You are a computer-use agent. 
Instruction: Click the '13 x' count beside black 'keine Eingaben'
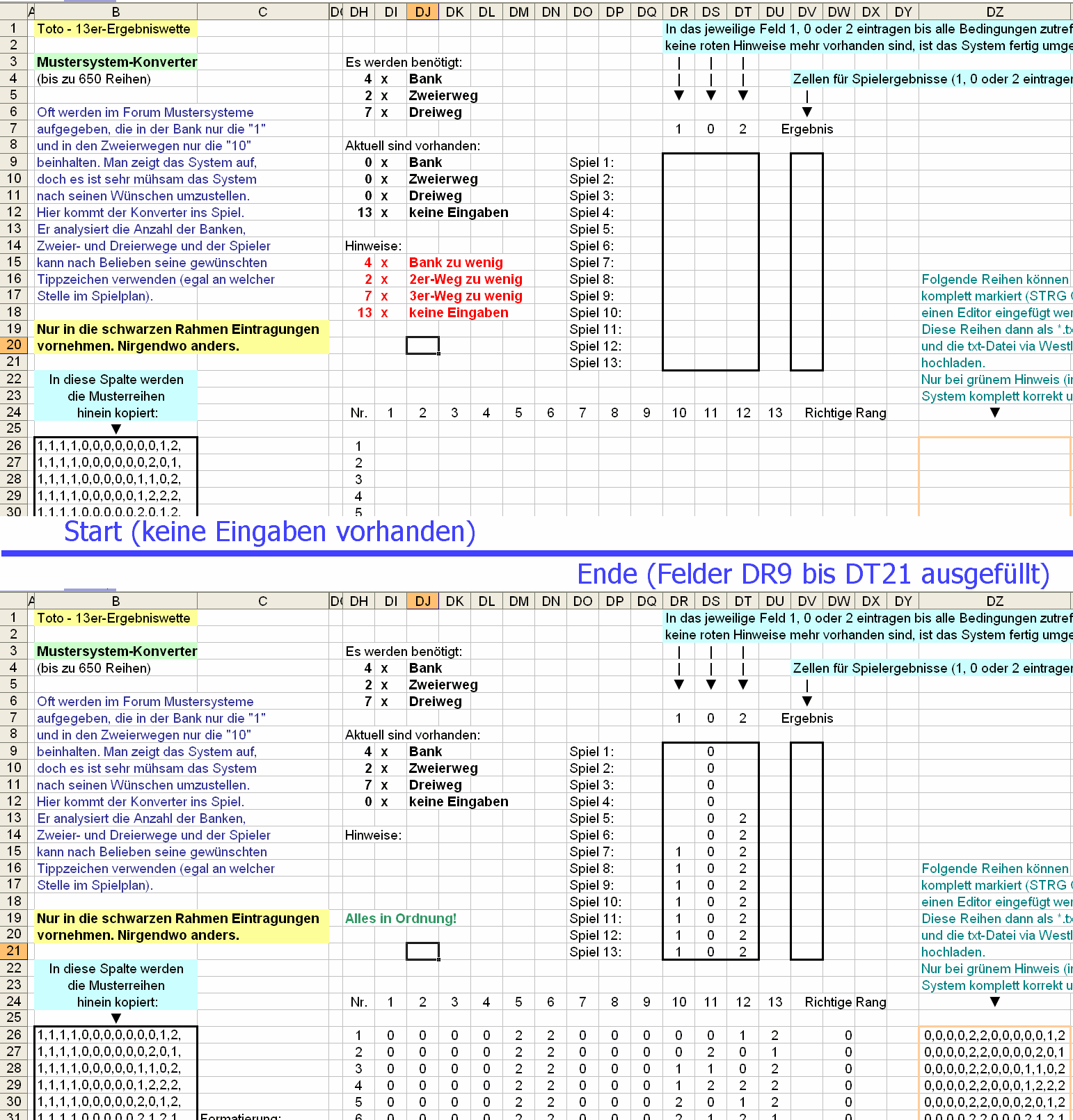373,212
